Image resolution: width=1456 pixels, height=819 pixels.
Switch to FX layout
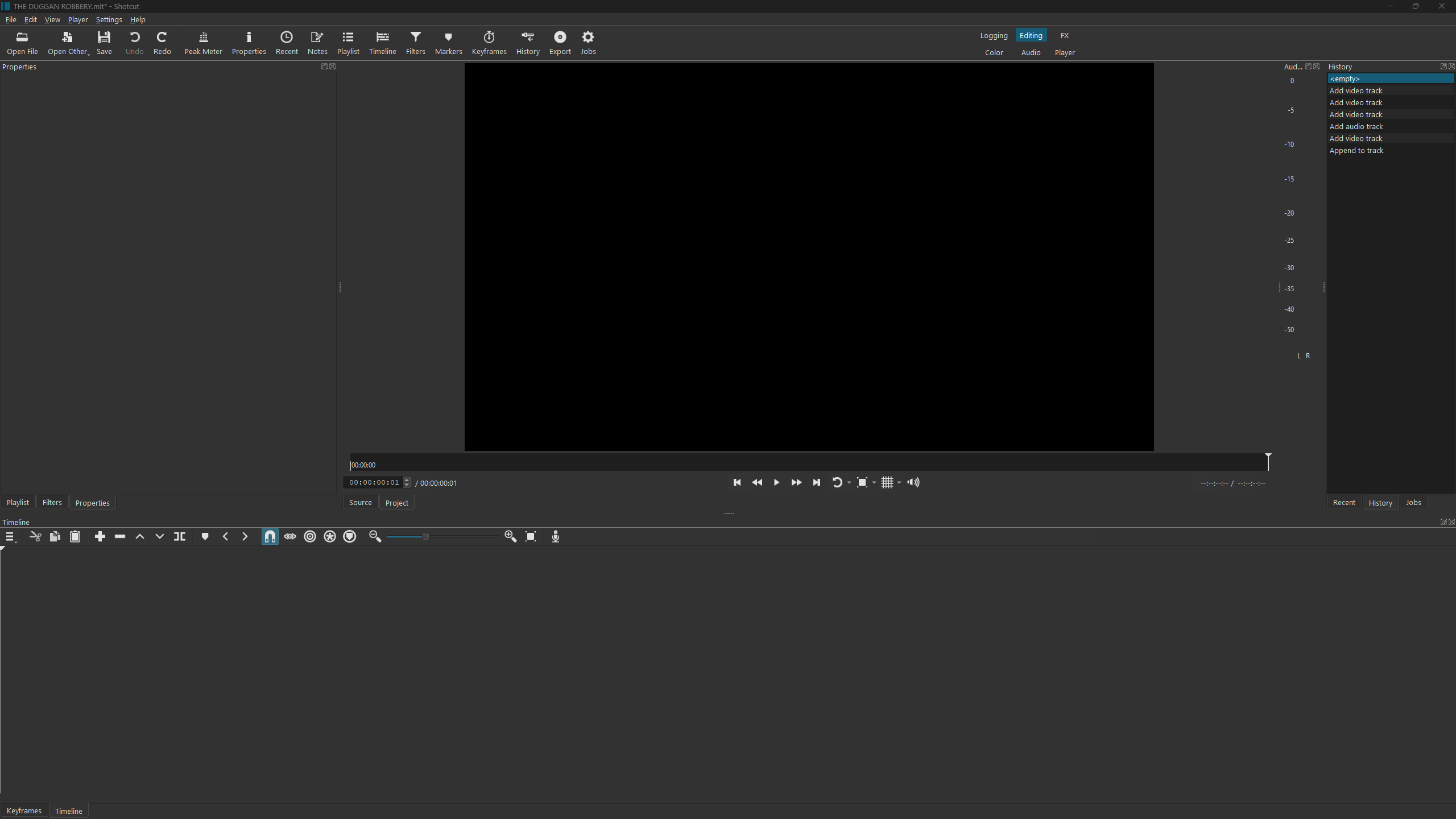click(x=1064, y=35)
